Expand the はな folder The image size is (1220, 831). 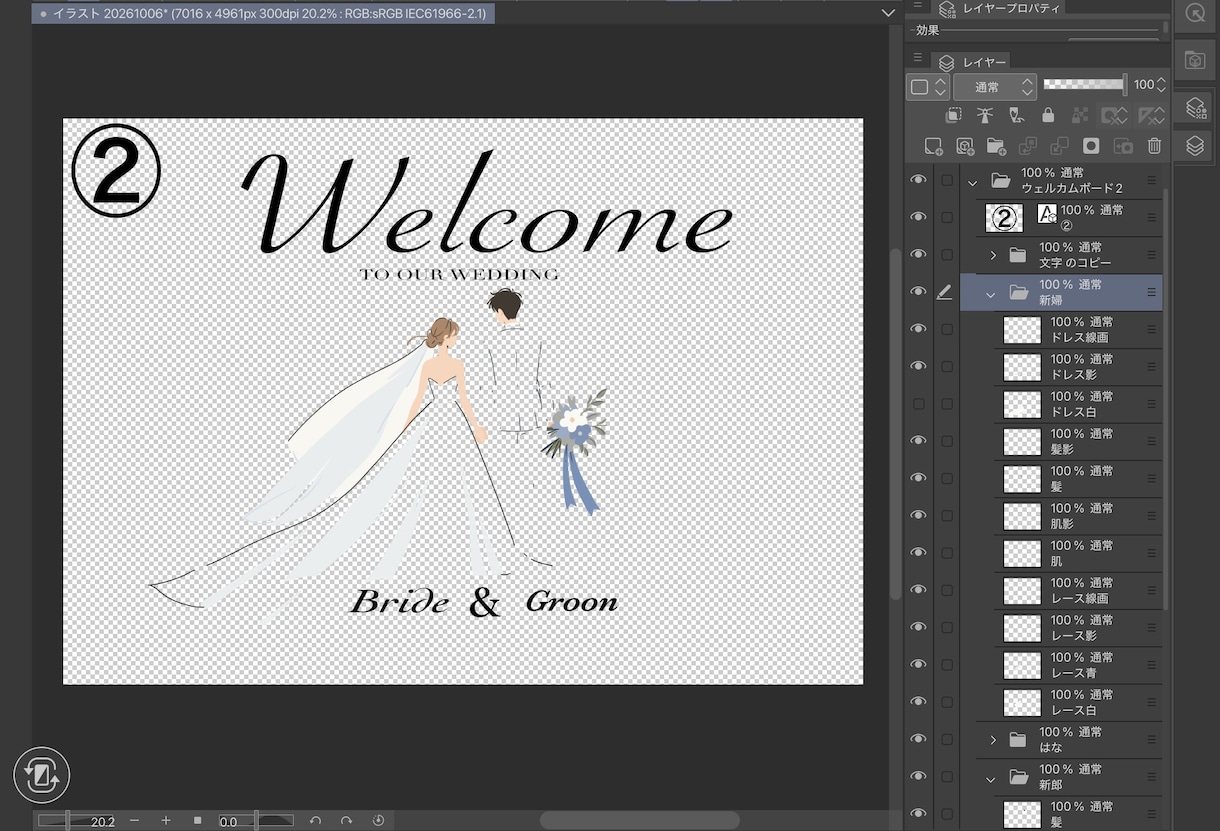point(993,740)
